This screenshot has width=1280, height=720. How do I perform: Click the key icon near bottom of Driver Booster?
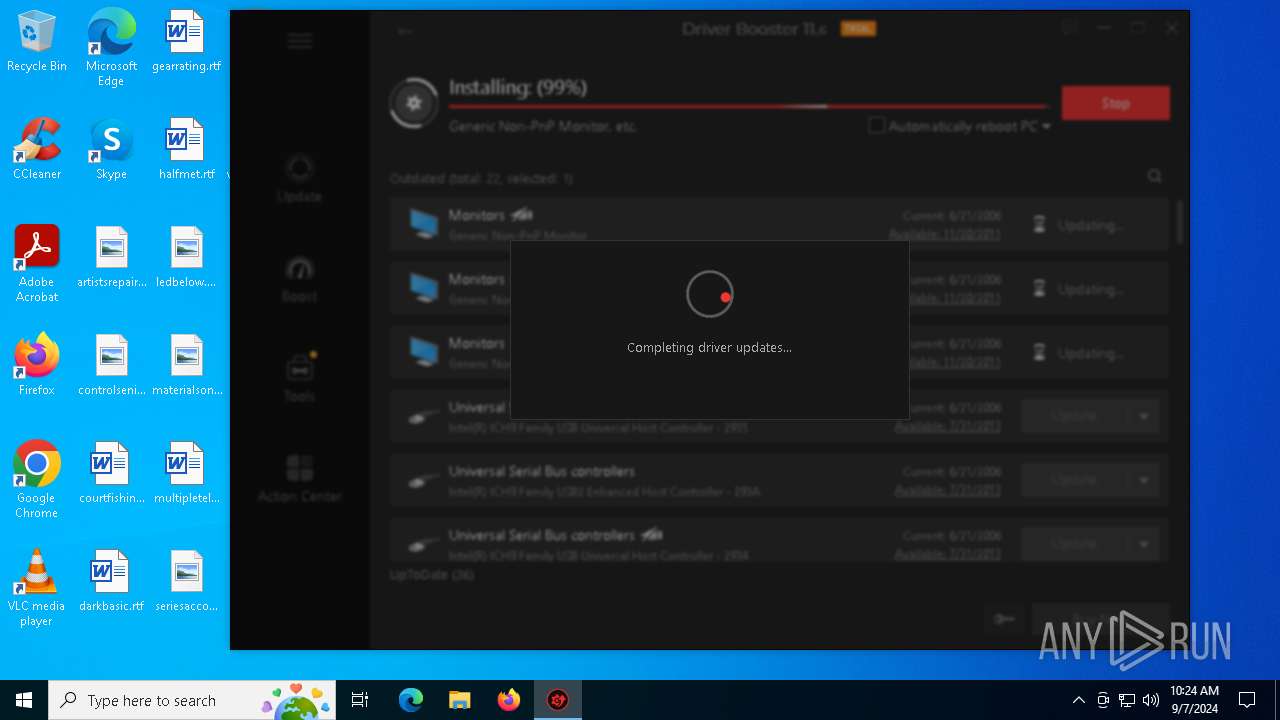1005,619
